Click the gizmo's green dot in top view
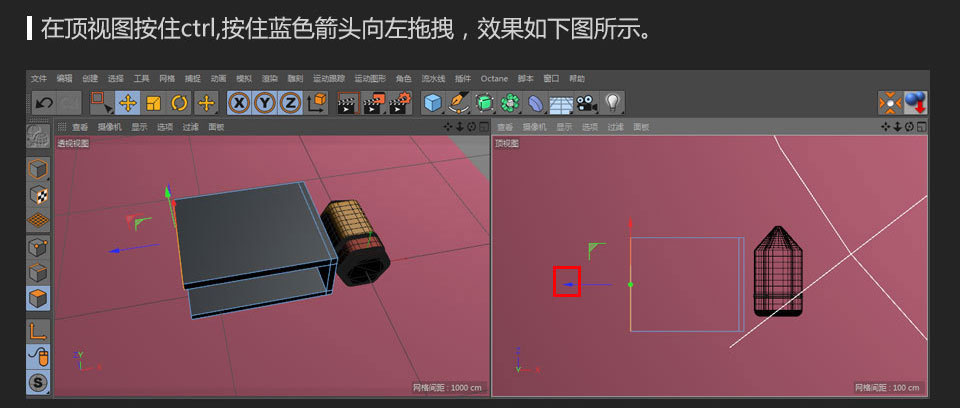This screenshot has width=960, height=408. (631, 284)
